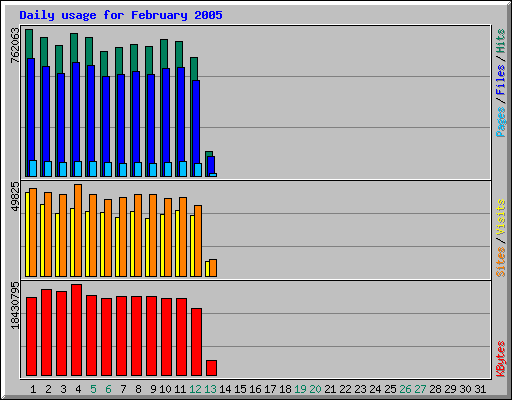This screenshot has width=512, height=400.
Task: Click the red KBytes bar for day 4
Action: coord(76,330)
